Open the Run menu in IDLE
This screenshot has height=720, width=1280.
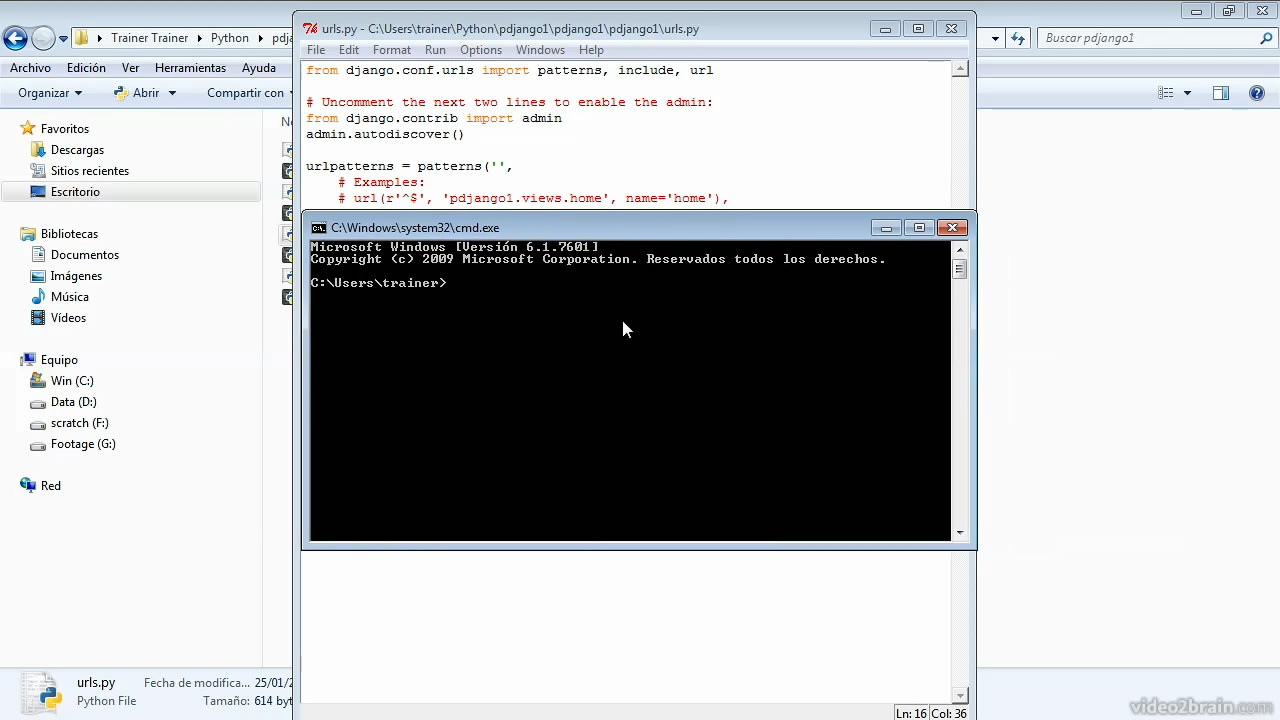(435, 50)
